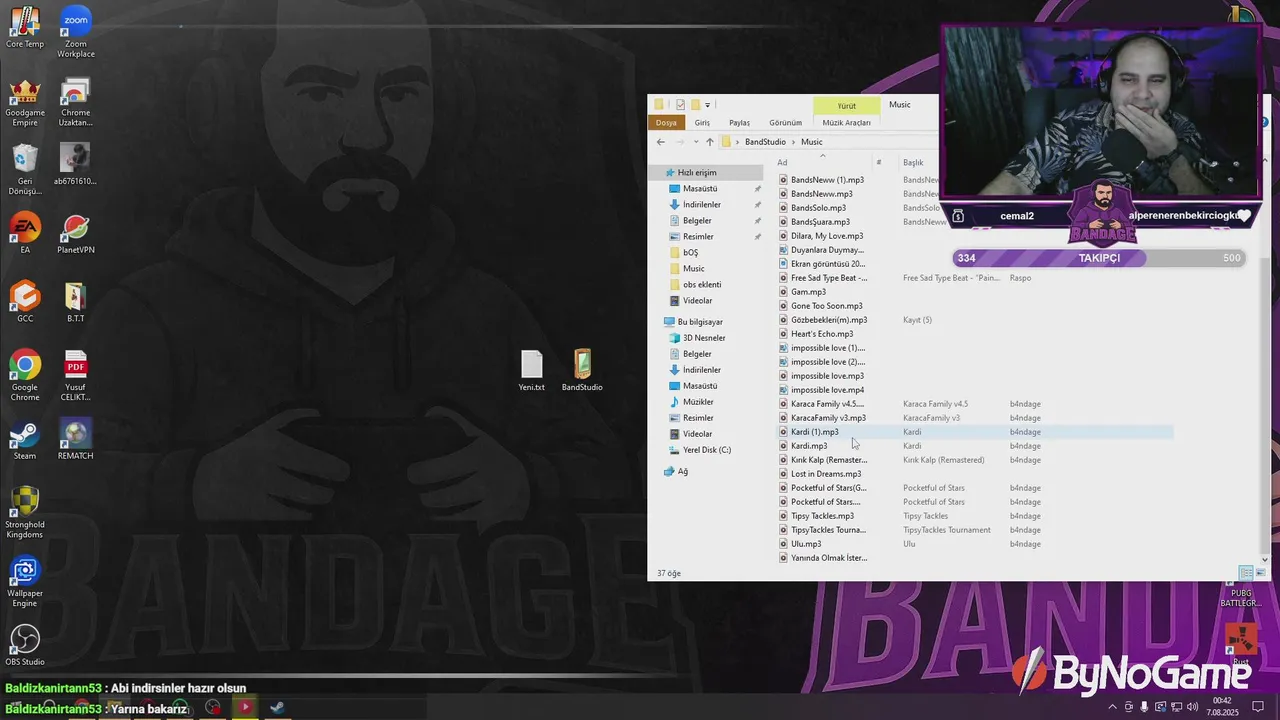Image resolution: width=1280 pixels, height=720 pixels.
Task: Open the quick access toolbar customize dropdown
Action: pyautogui.click(x=707, y=105)
